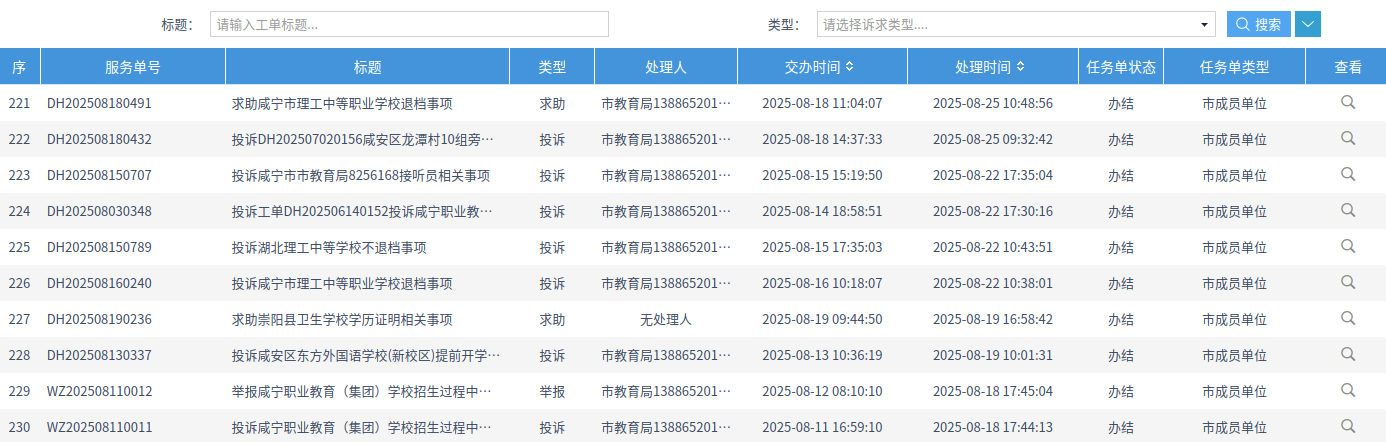View record DH202508150789 via magnifier icon

click(x=1348, y=246)
